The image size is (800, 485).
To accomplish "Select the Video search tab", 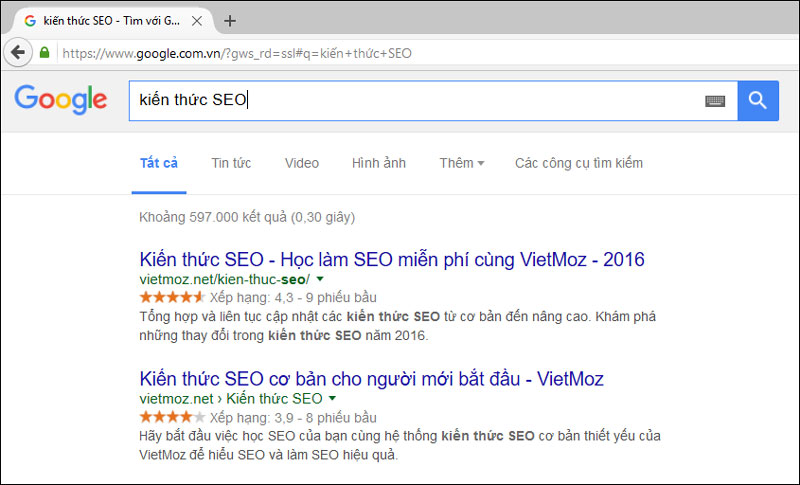I will 302,163.
